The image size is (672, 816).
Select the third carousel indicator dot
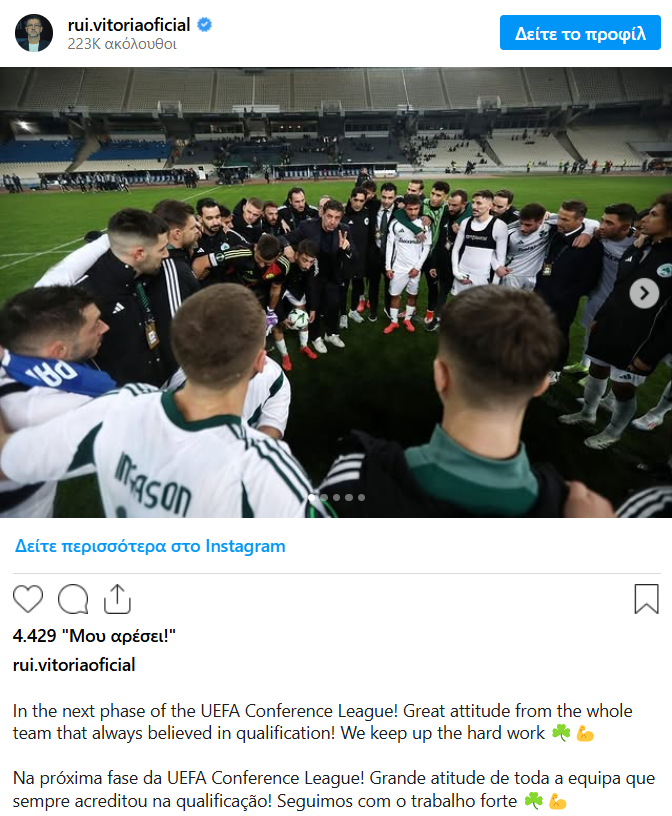[337, 498]
